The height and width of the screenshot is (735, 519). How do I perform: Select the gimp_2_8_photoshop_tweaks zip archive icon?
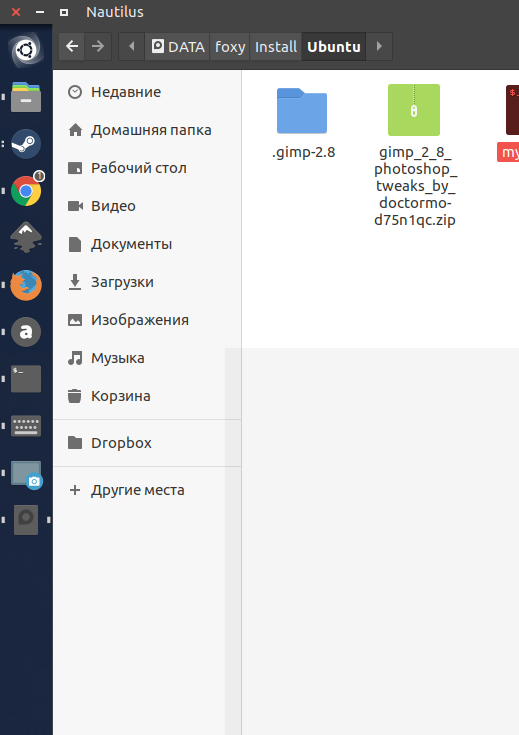tap(414, 110)
